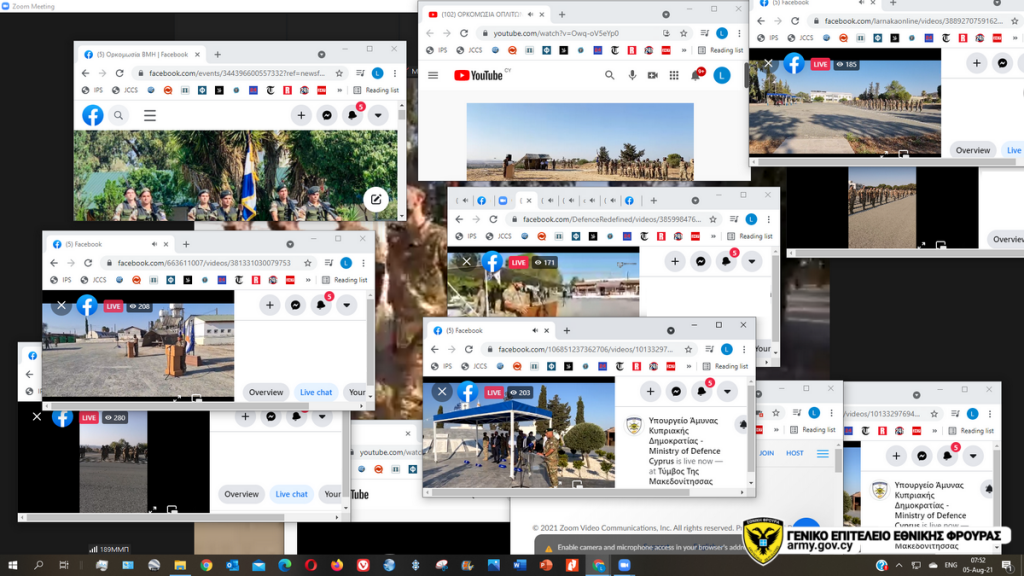The width and height of the screenshot is (1024, 576).
Task: Select the Overview tab in larnakaonline video window
Action: coord(972,150)
